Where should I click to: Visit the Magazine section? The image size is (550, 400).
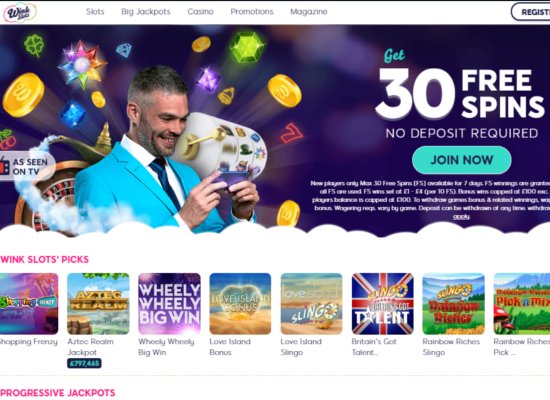pos(309,12)
